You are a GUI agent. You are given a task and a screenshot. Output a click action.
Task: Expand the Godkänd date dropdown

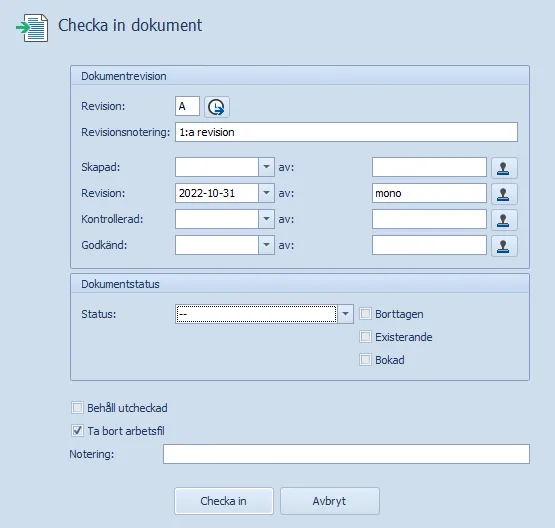[x=267, y=245]
